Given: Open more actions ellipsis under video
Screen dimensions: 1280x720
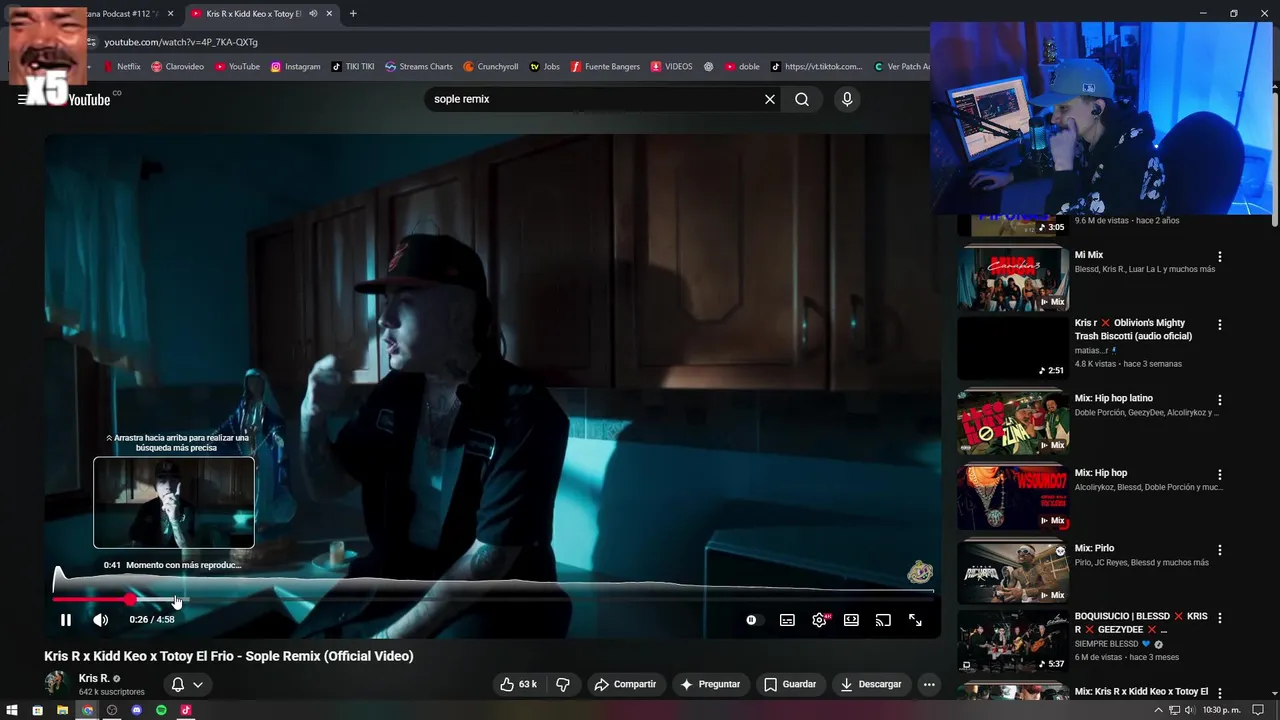Looking at the screenshot, I should (x=929, y=684).
